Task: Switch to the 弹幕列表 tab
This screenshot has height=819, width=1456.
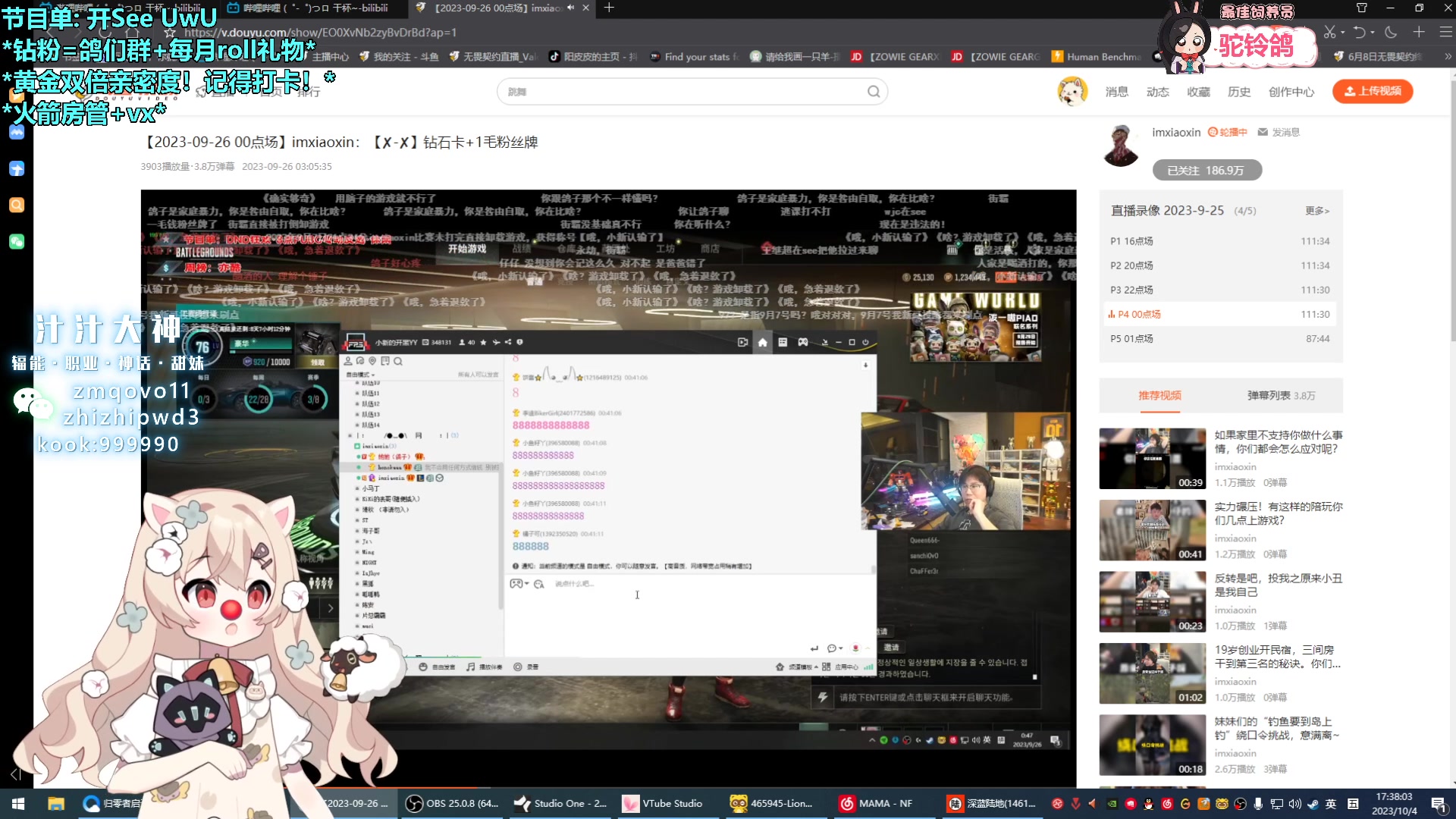Action: pyautogui.click(x=1281, y=395)
